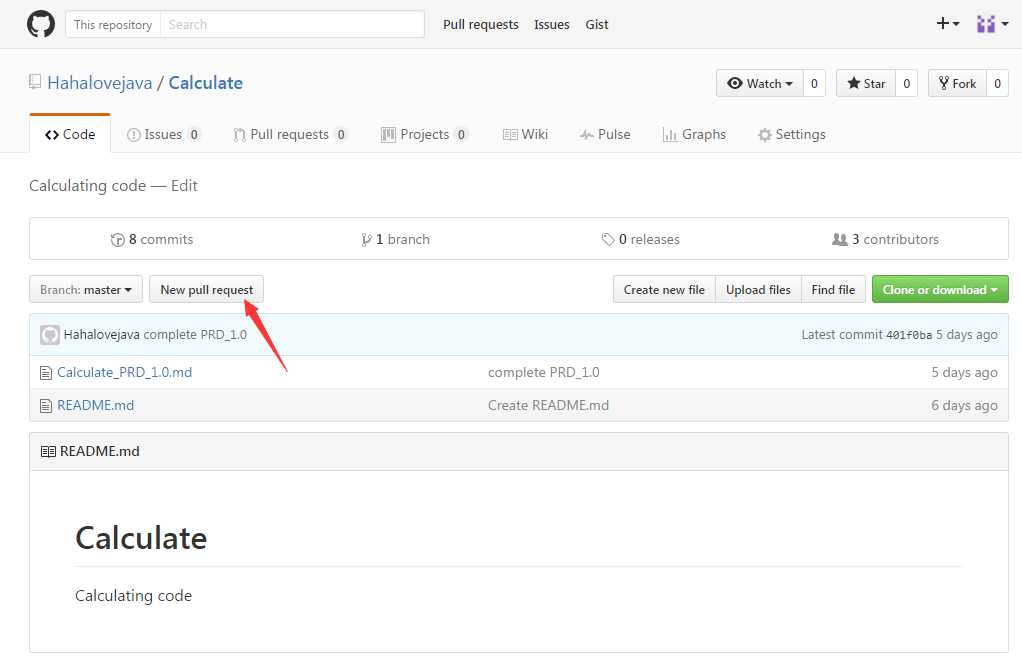Expand the Clone or download dropdown

[x=940, y=289]
